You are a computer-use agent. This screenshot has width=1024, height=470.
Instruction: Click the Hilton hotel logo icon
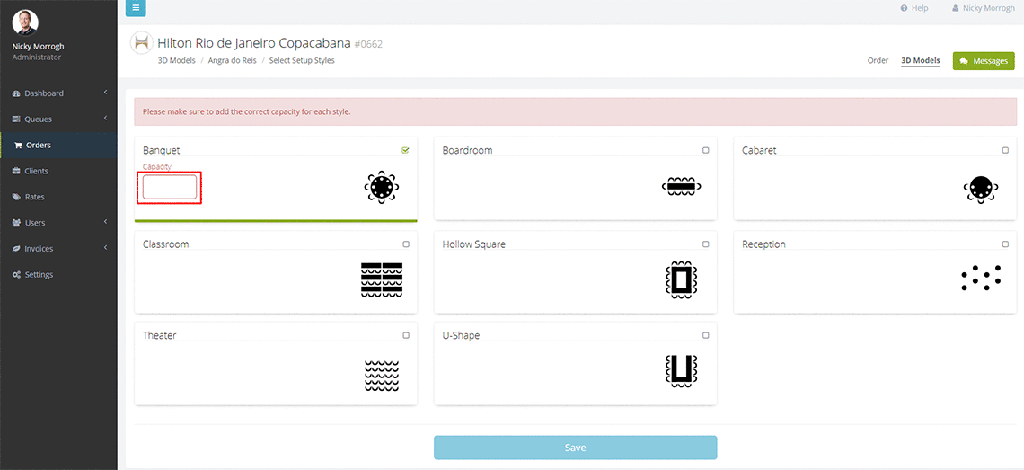[142, 43]
